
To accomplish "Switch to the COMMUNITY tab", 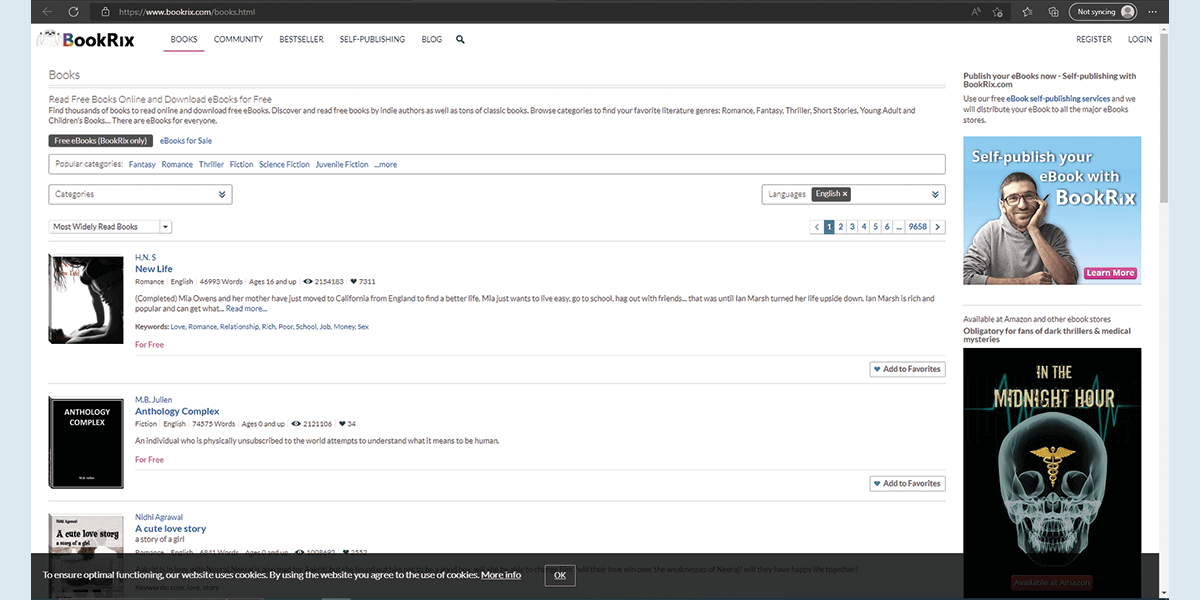I will (238, 39).
